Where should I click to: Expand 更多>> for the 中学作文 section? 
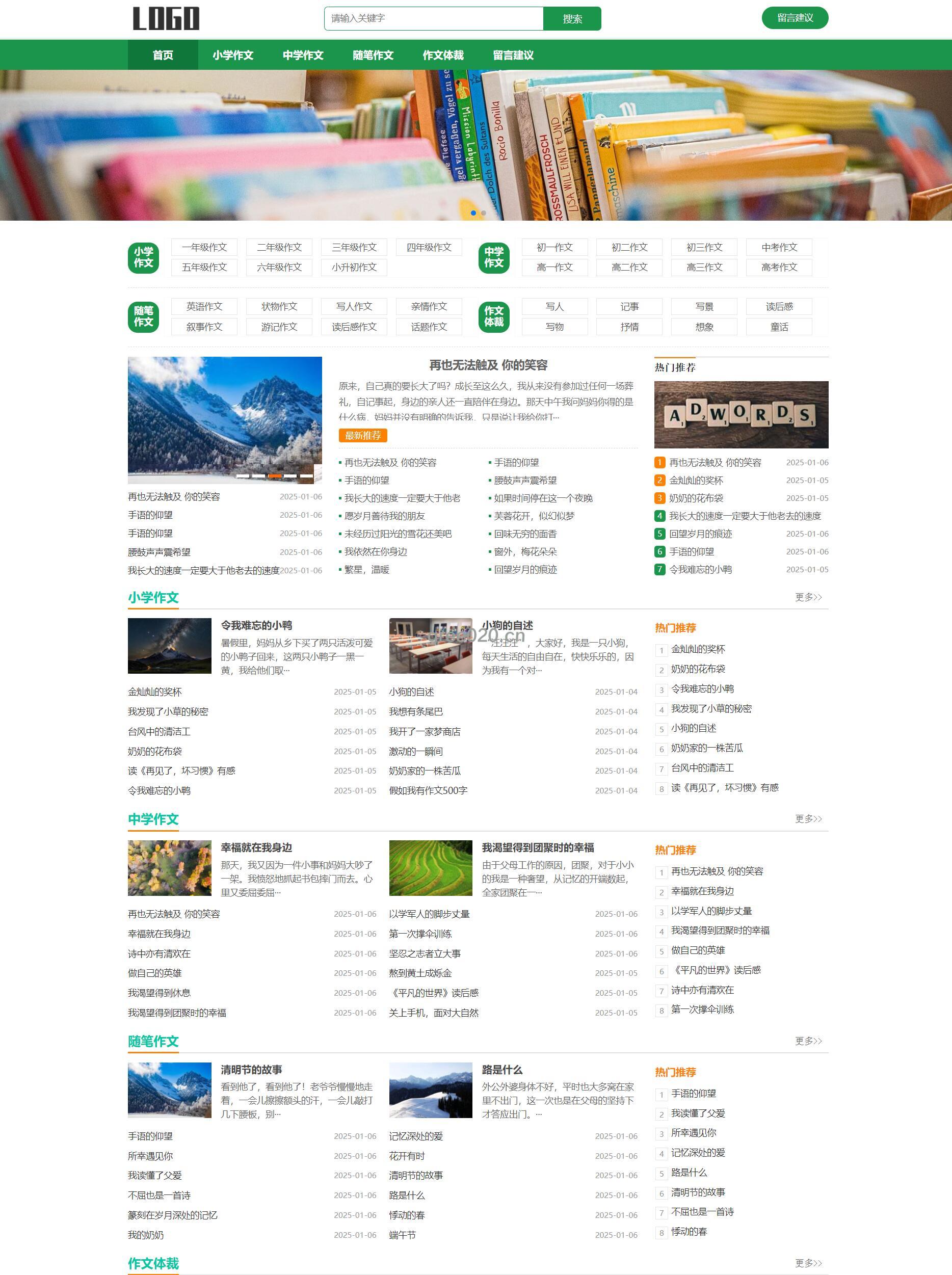pos(808,819)
